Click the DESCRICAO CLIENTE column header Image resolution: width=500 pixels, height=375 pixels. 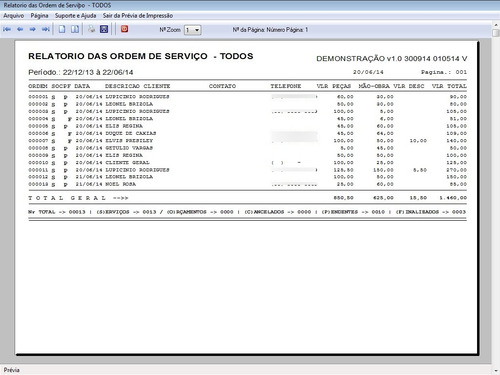[x=137, y=86]
